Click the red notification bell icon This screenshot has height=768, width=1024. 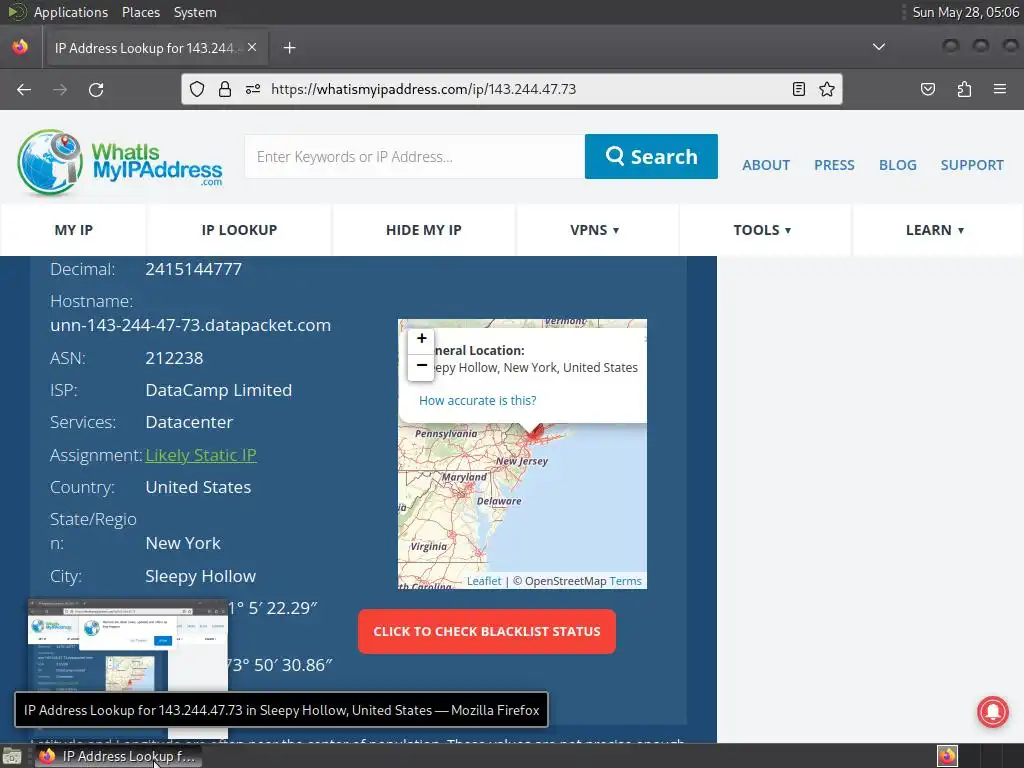pyautogui.click(x=993, y=711)
